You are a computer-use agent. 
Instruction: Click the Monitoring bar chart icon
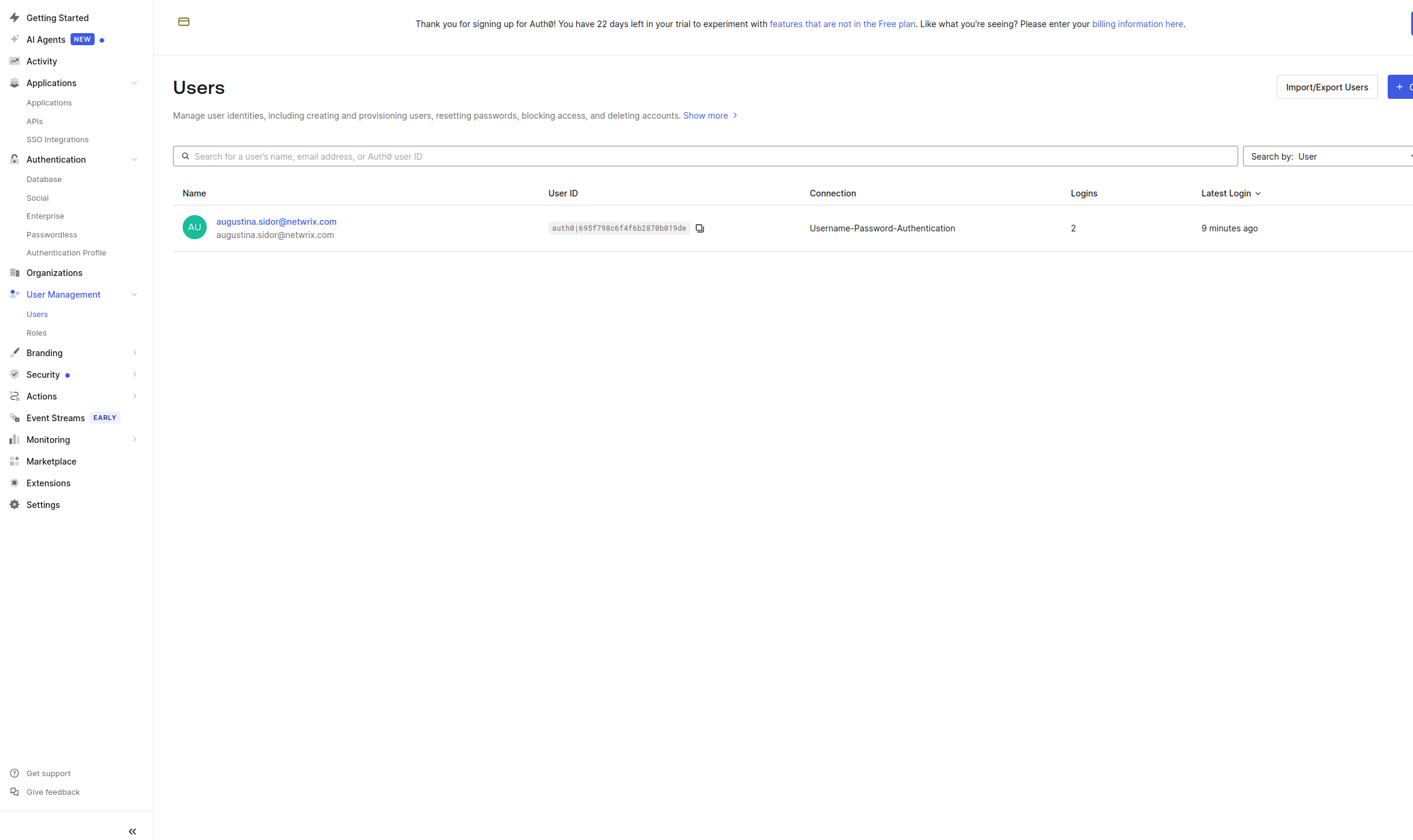[x=14, y=439]
